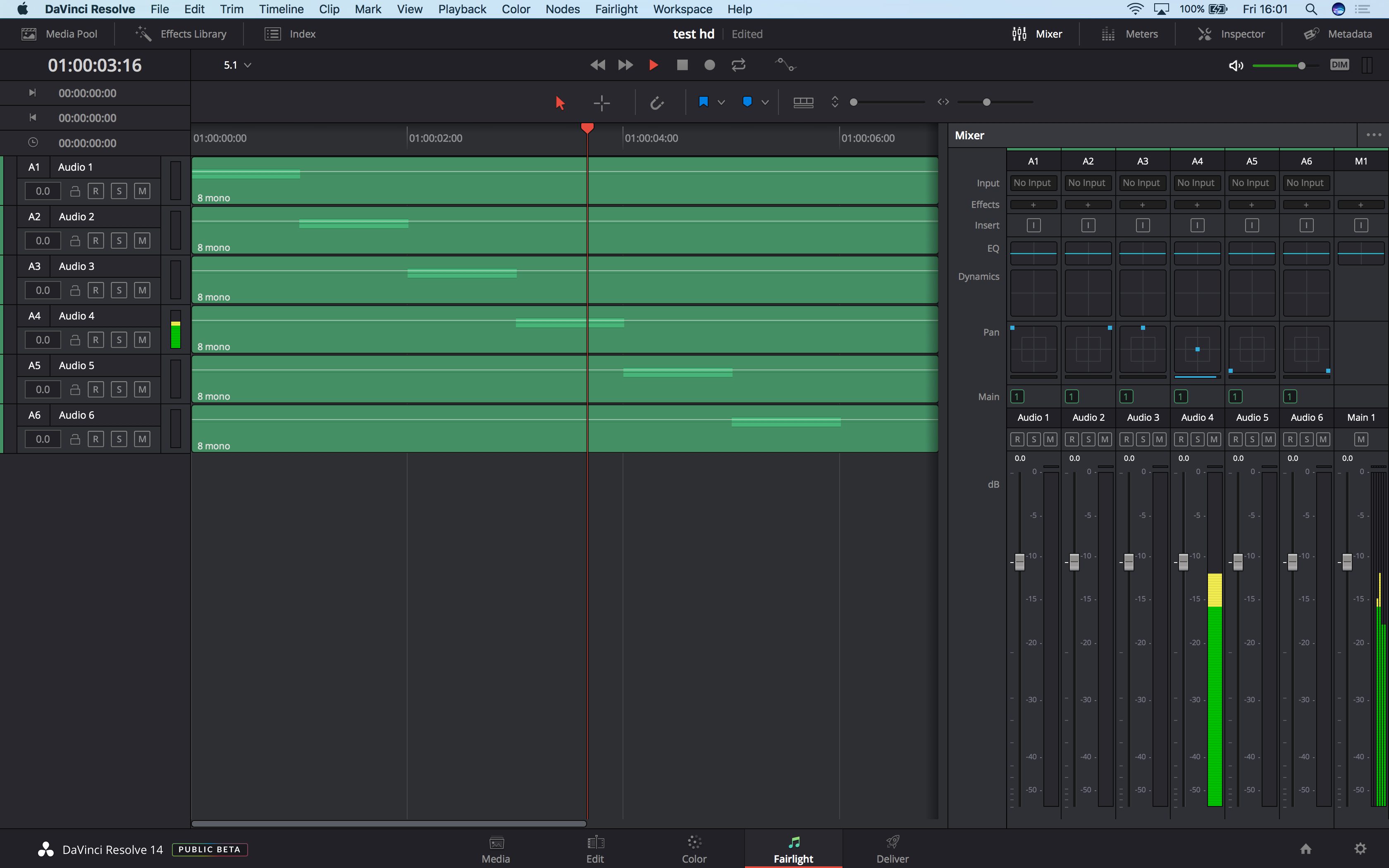Lock the Audio 4 track
Viewport: 1389px width, 868px height.
coord(74,340)
